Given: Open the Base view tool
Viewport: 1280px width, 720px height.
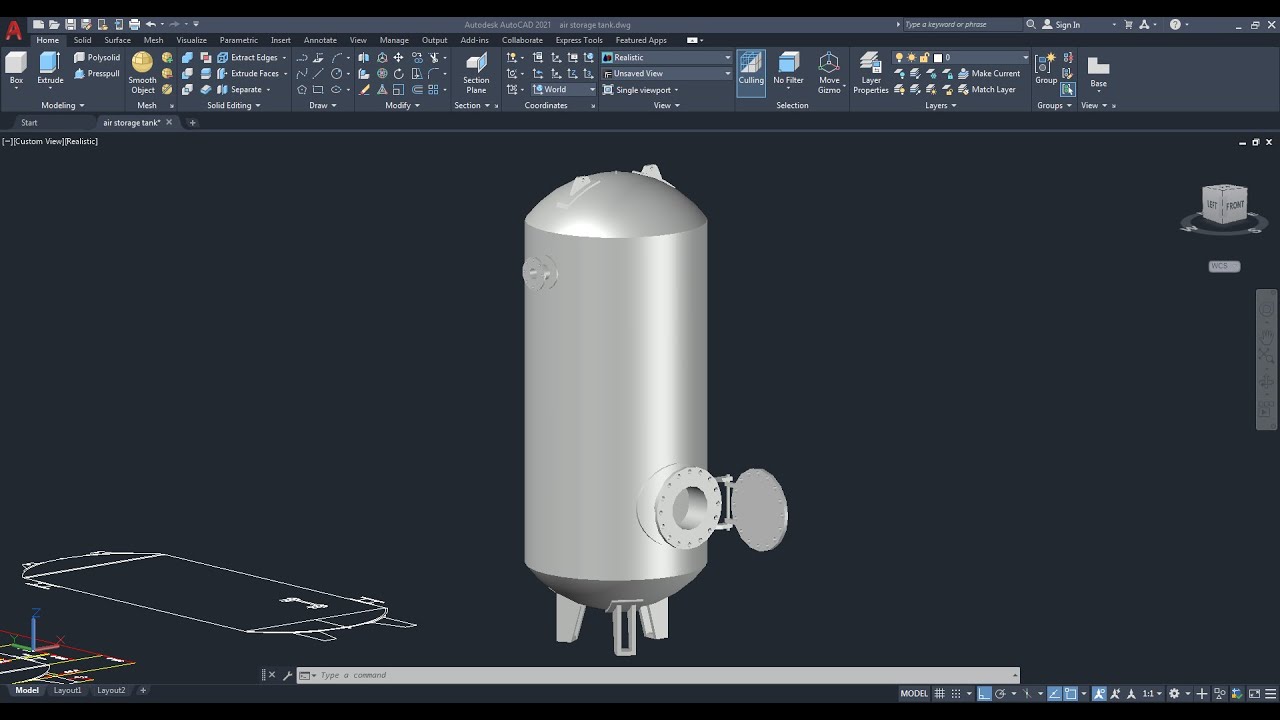Looking at the screenshot, I should (1098, 72).
